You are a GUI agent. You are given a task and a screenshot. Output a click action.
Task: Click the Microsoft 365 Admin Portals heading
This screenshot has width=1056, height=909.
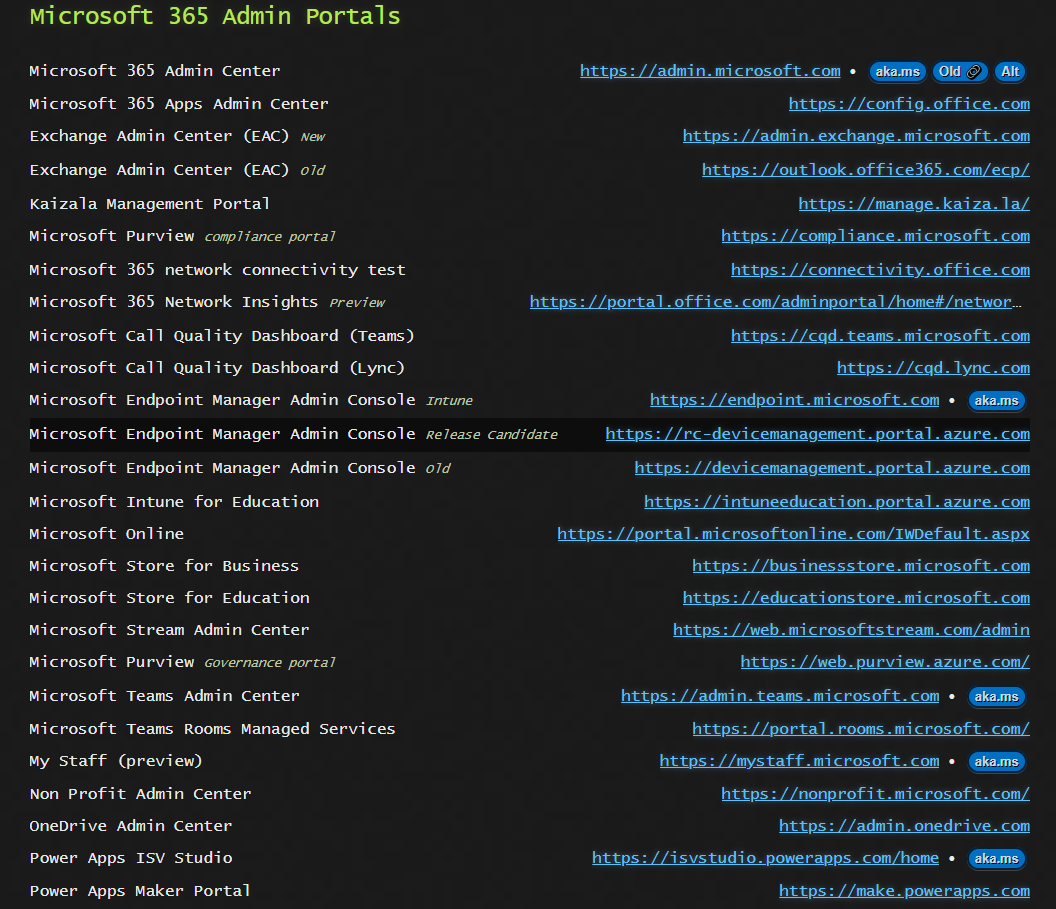pos(215,15)
